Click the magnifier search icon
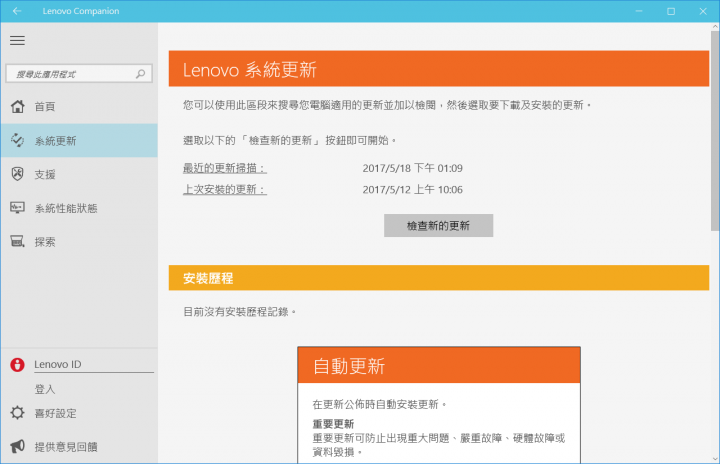720x464 pixels. (141, 74)
